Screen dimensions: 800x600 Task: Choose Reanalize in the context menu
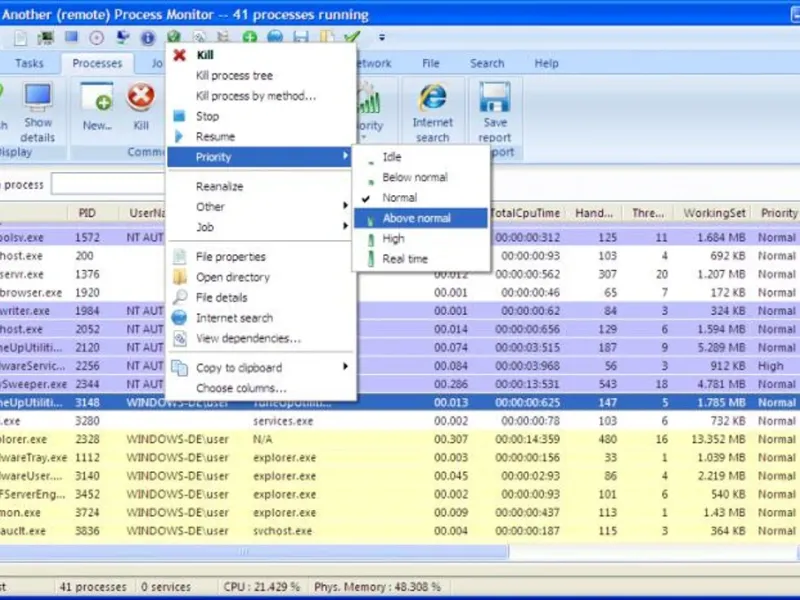(x=260, y=186)
